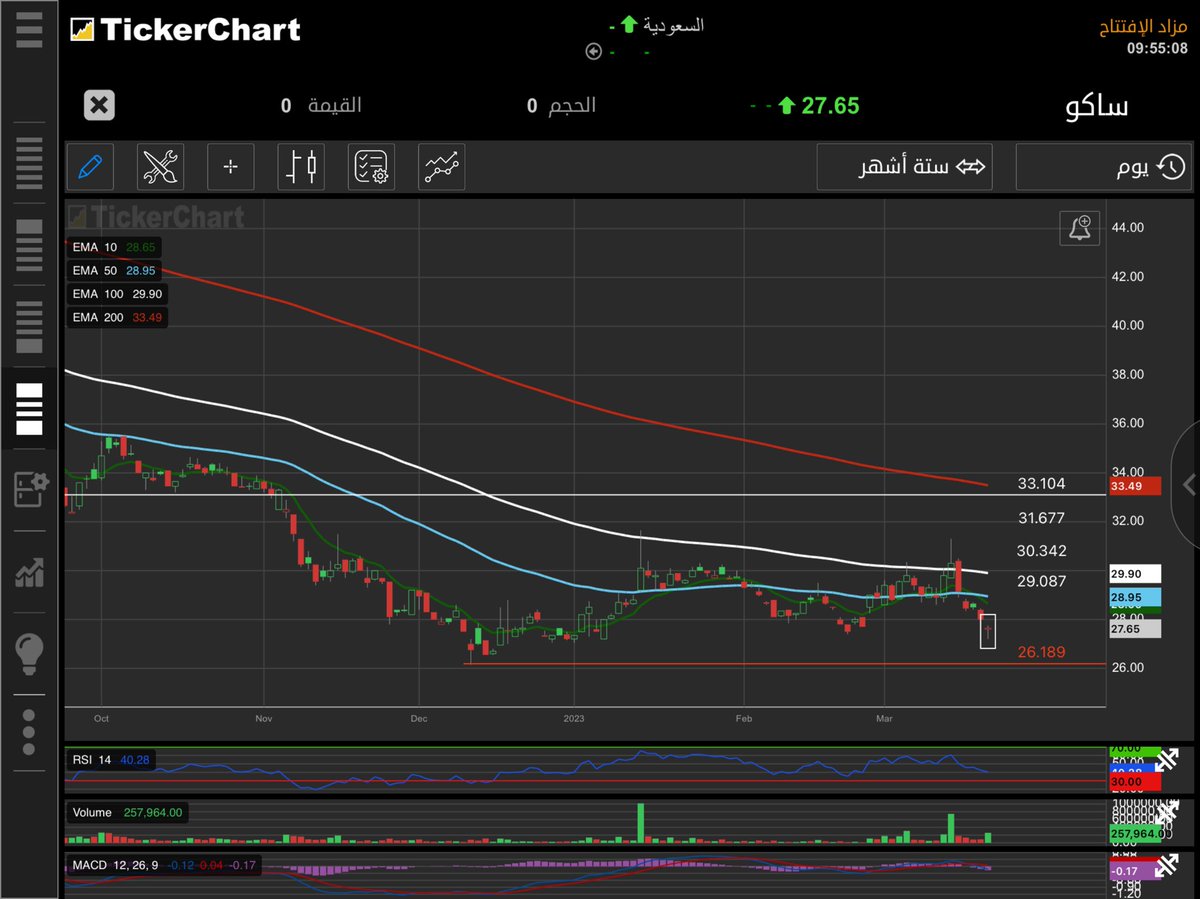Viewport: 1200px width, 899px height.
Task: Open the ستة أشهر period selector
Action: [904, 166]
